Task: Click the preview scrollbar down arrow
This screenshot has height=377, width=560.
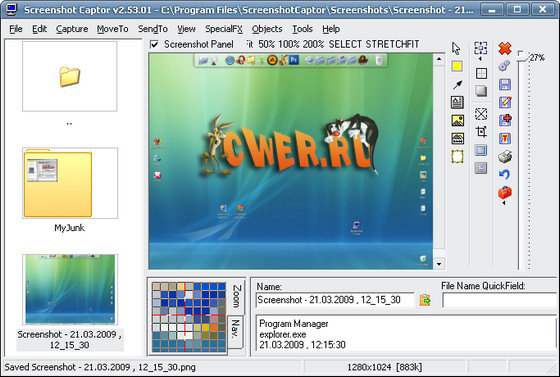Action: click(x=439, y=264)
